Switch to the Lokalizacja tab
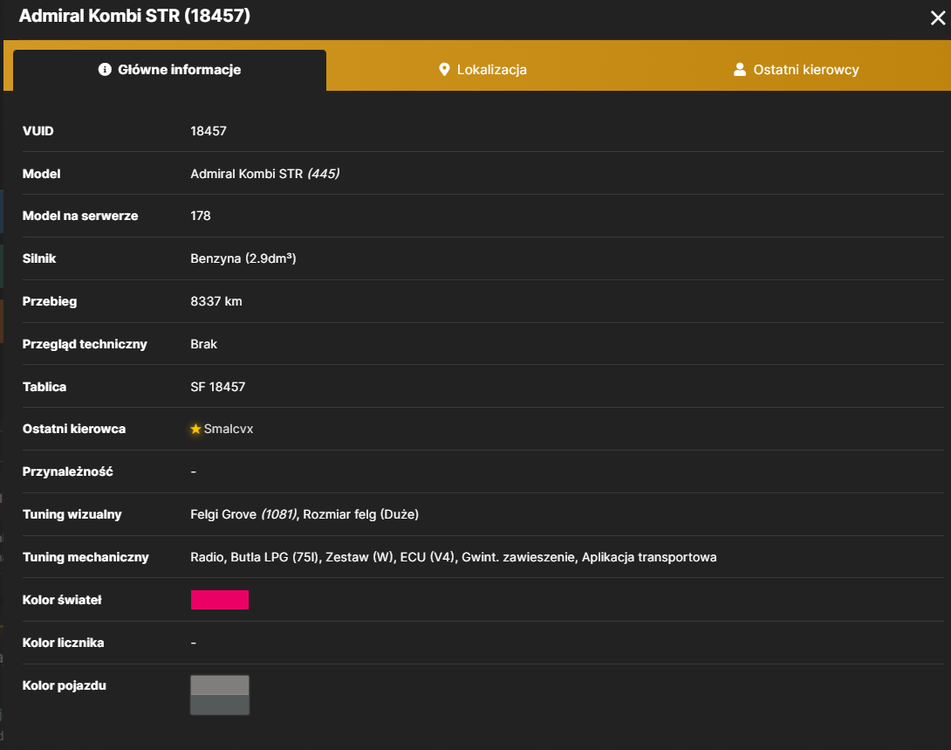951x750 pixels. 483,70
